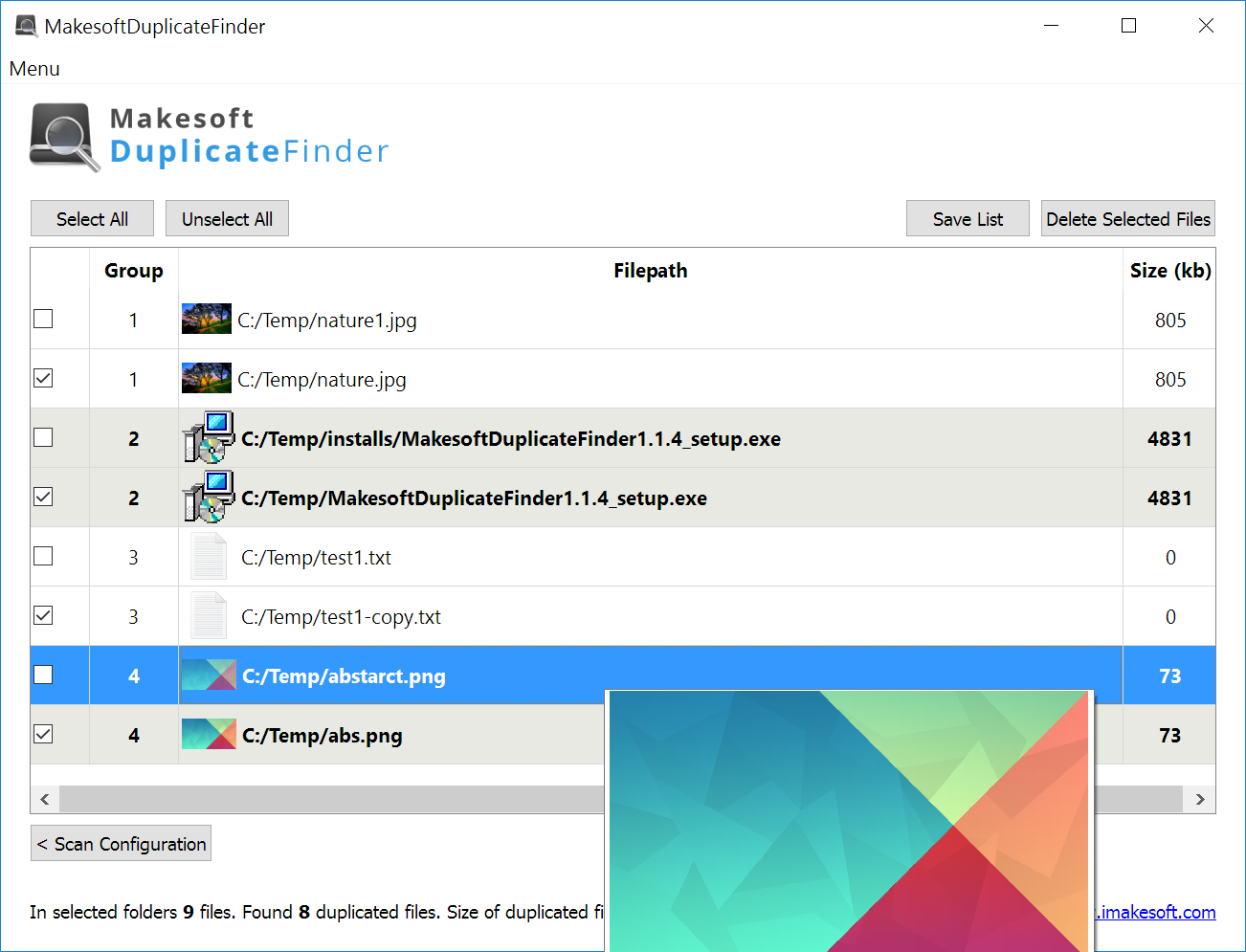This screenshot has height=952, width=1246.
Task: Click the Select All button
Action: [92, 219]
